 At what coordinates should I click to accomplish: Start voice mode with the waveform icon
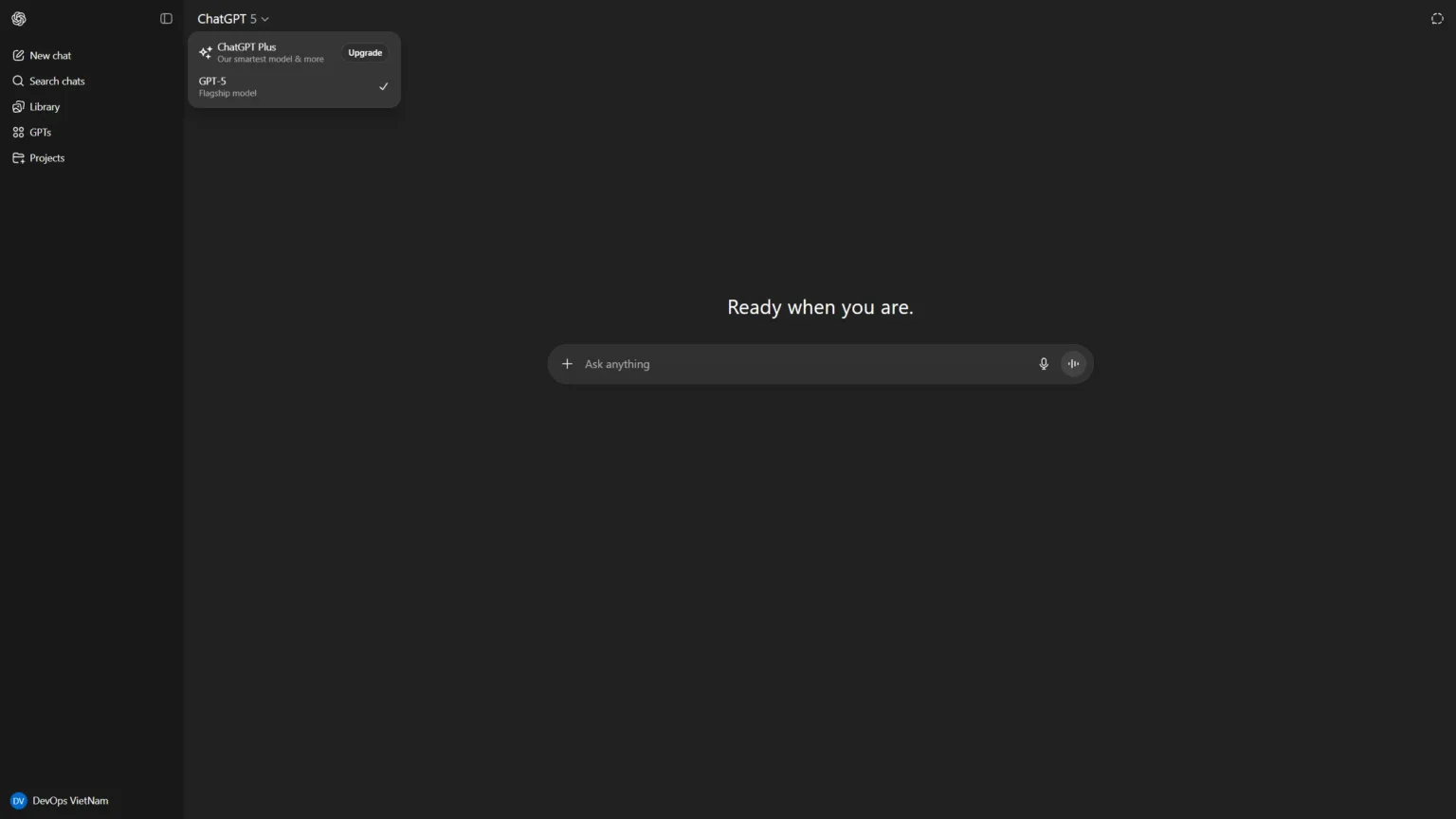[1073, 364]
